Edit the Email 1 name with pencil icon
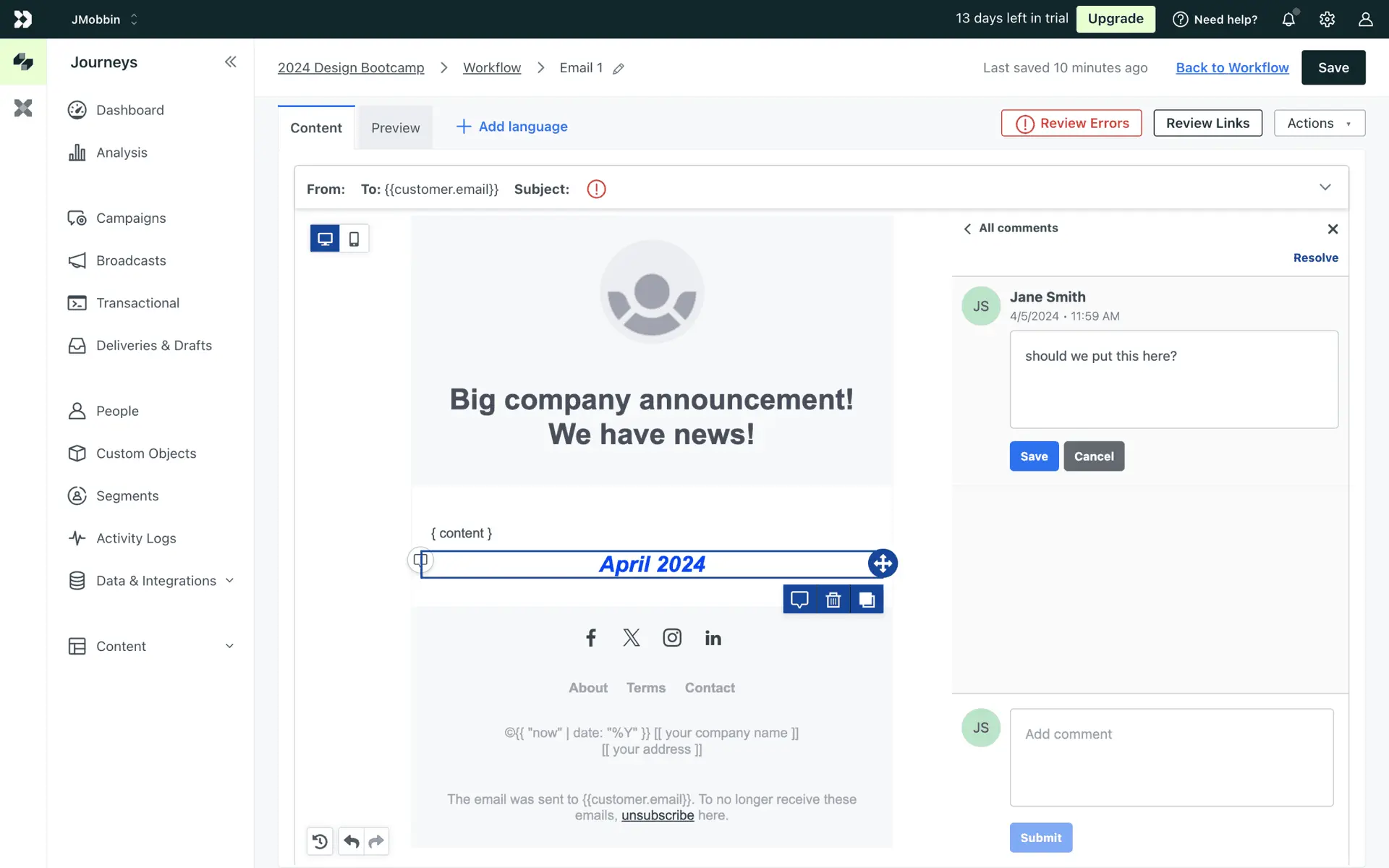Screen dimensions: 1389x868 pos(619,69)
